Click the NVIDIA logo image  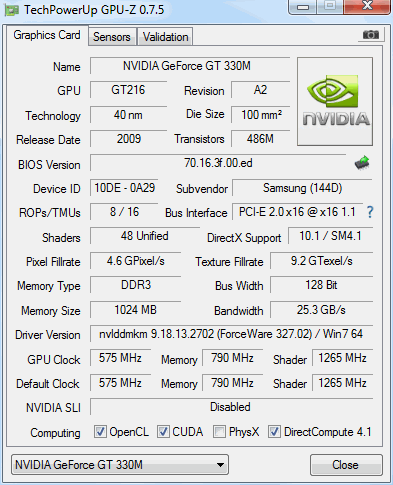[335, 101]
